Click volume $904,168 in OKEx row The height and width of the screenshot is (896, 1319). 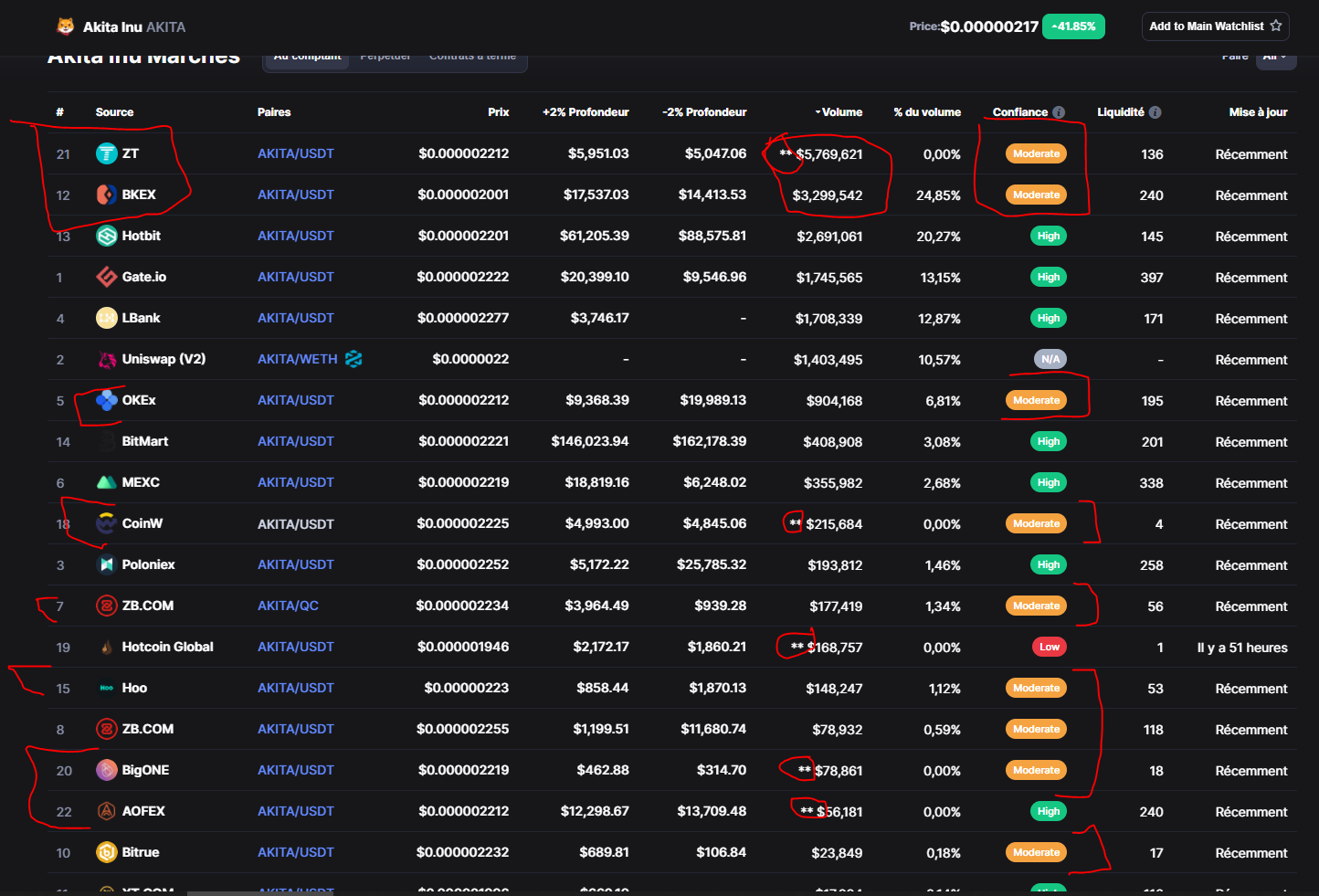click(x=834, y=401)
